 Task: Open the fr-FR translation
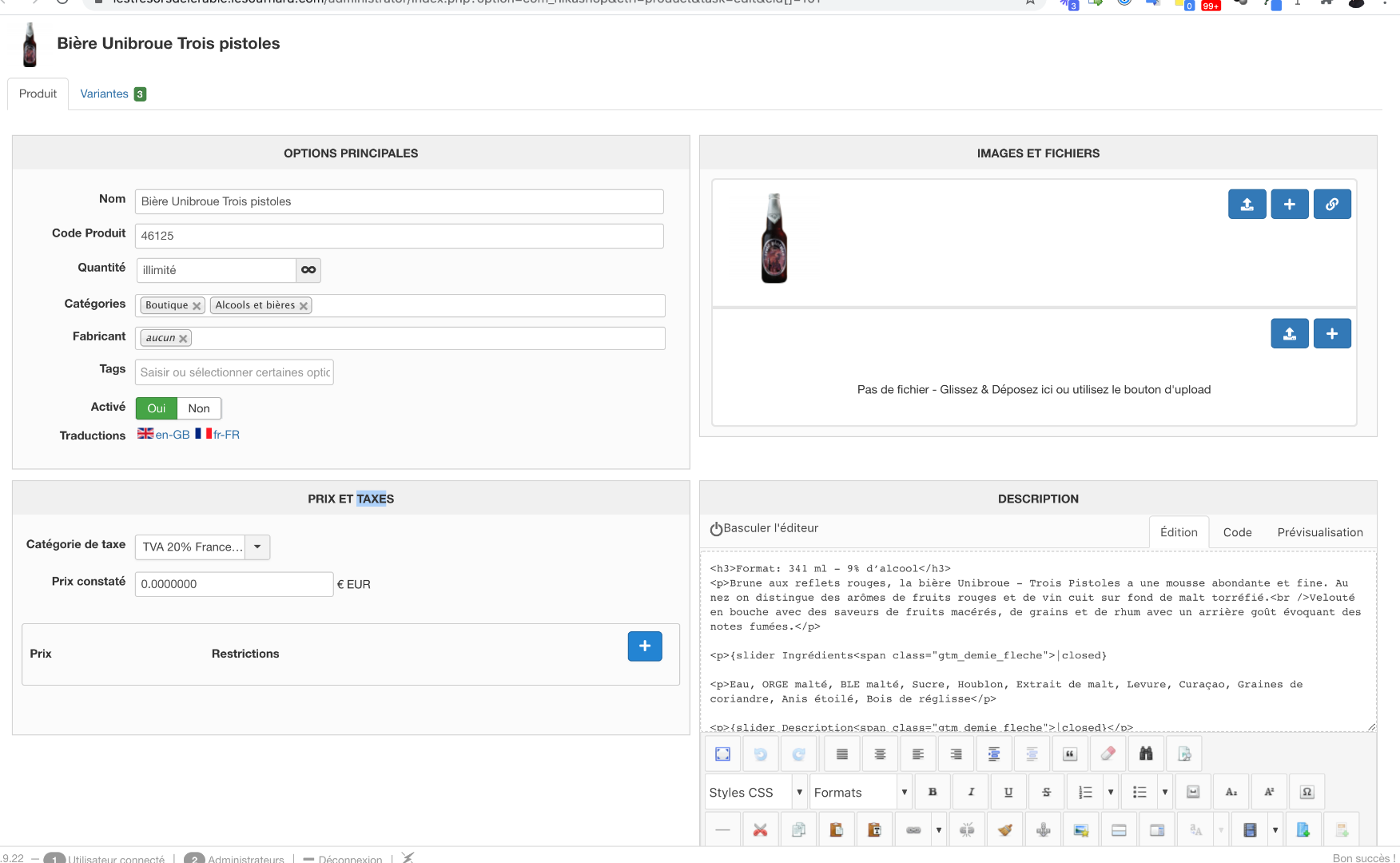(x=217, y=434)
